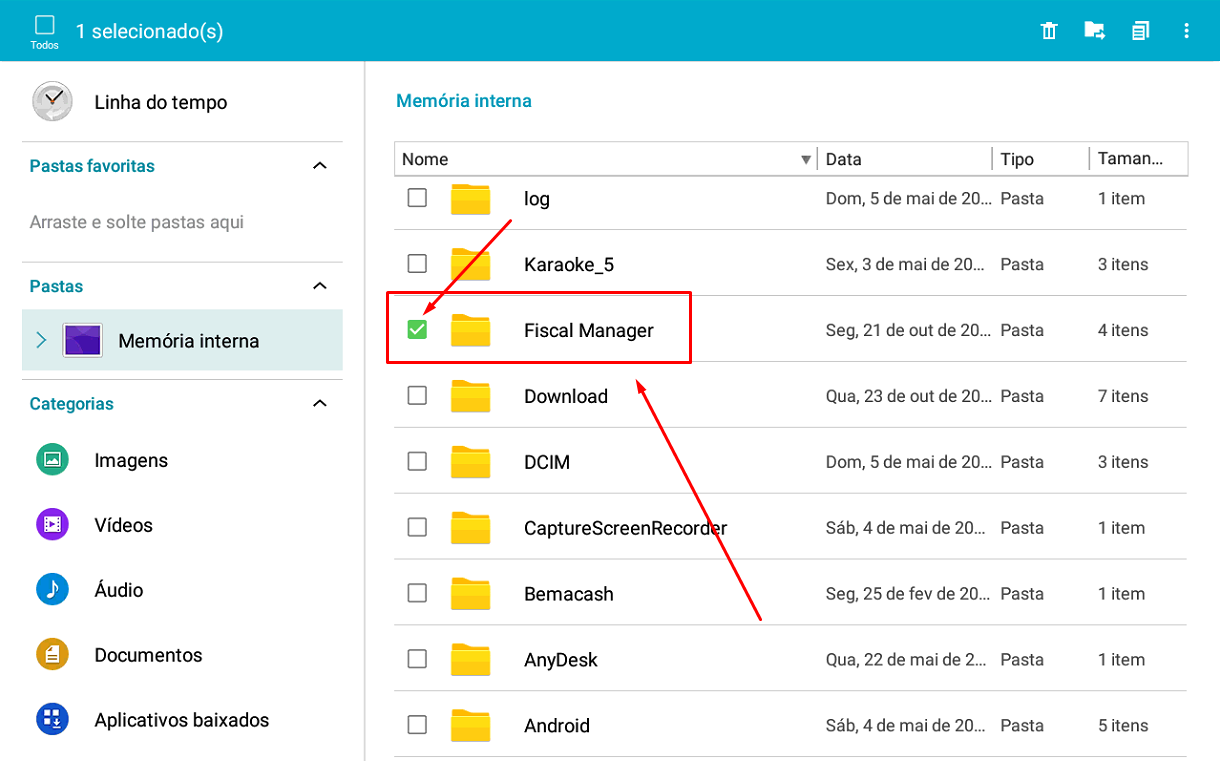Click the move-to-folder icon
This screenshot has height=761, width=1220.
pos(1095,31)
